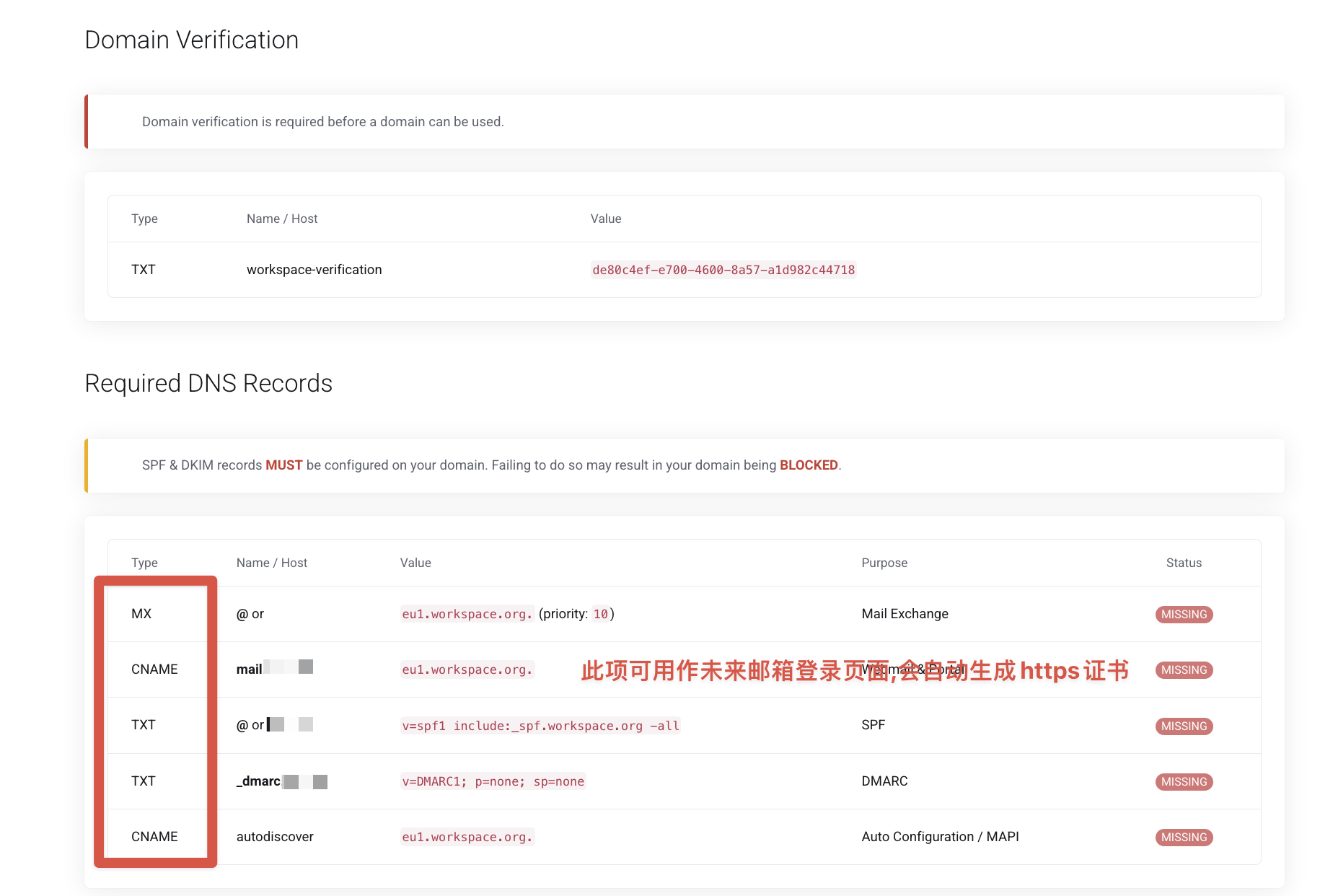
Task: Click the MISSING status badge for Mail Exchange
Action: (1184, 615)
